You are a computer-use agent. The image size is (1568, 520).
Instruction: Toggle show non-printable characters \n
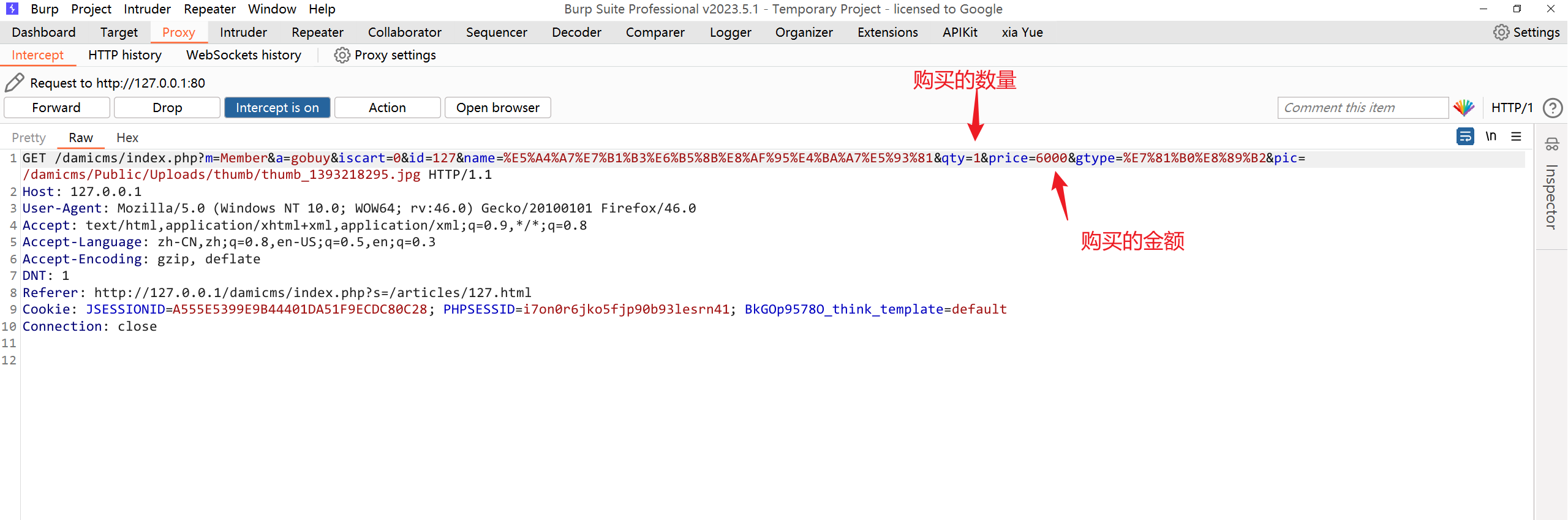tap(1491, 136)
